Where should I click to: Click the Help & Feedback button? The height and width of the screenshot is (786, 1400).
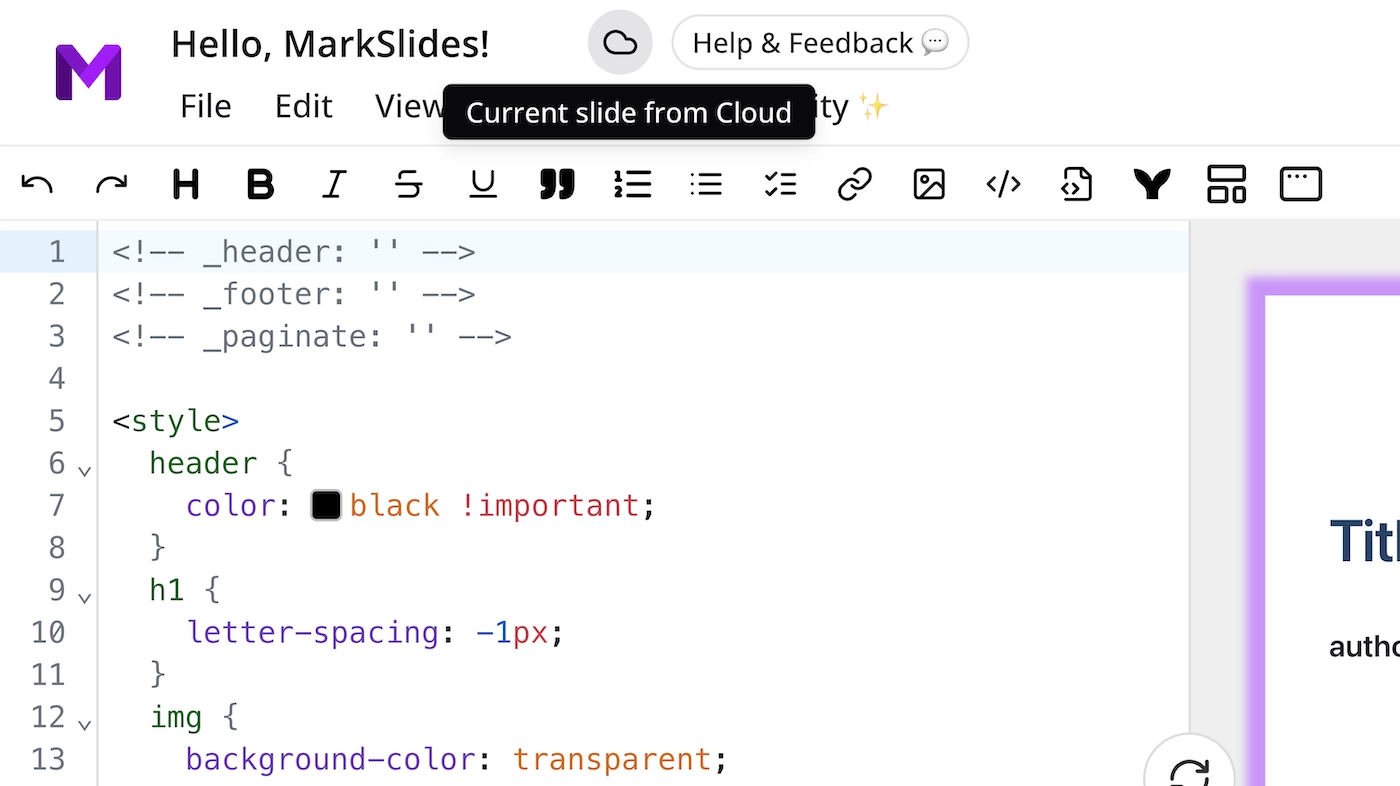pos(820,42)
